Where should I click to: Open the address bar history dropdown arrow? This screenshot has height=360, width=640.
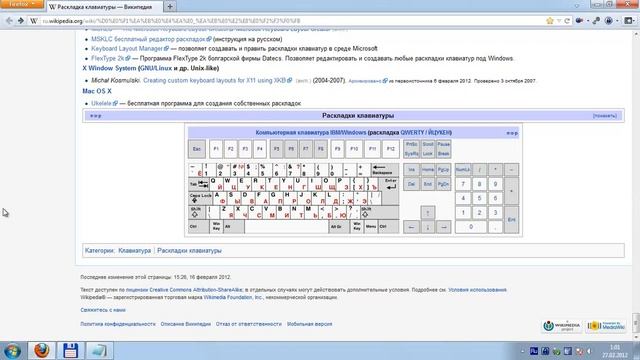click(x=559, y=21)
